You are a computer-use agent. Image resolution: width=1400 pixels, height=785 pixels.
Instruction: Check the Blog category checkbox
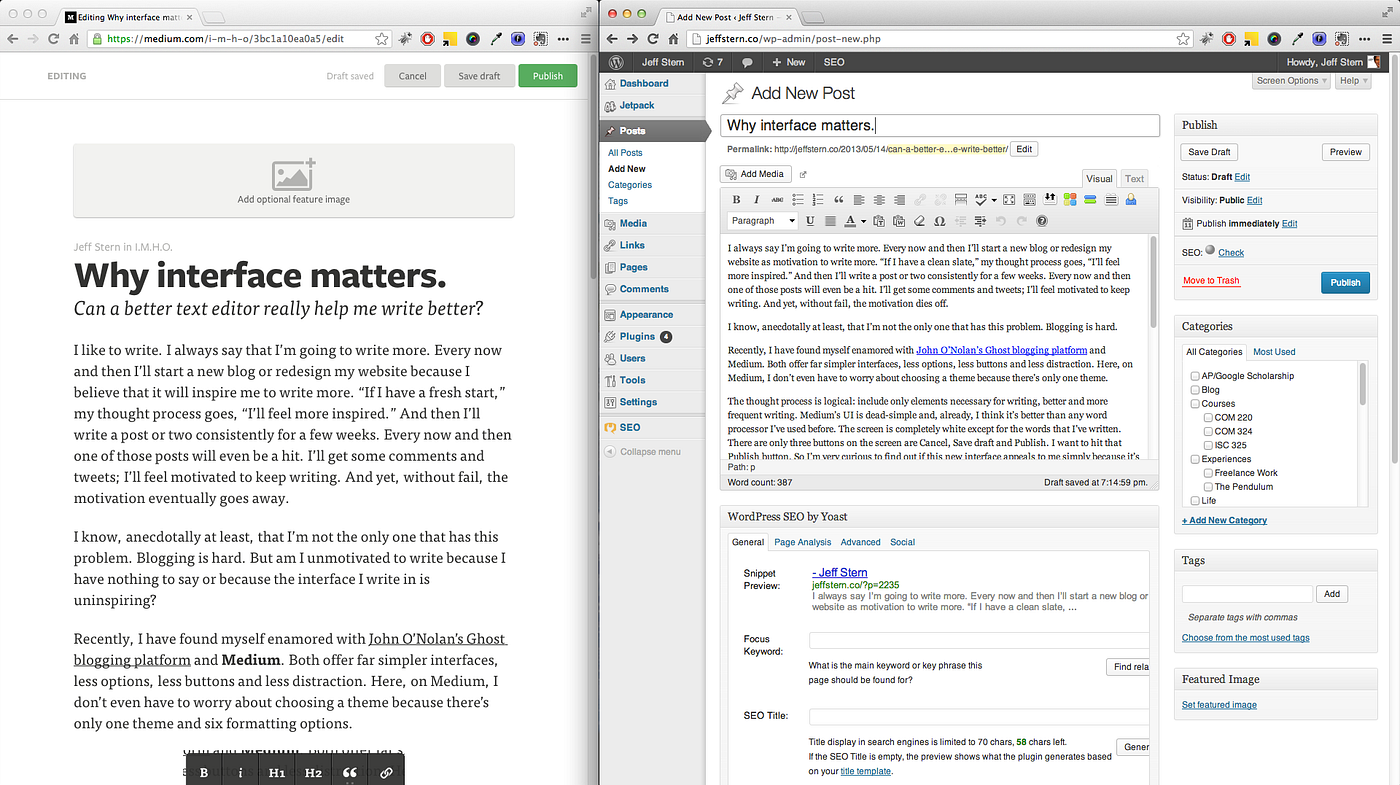pyautogui.click(x=1195, y=390)
